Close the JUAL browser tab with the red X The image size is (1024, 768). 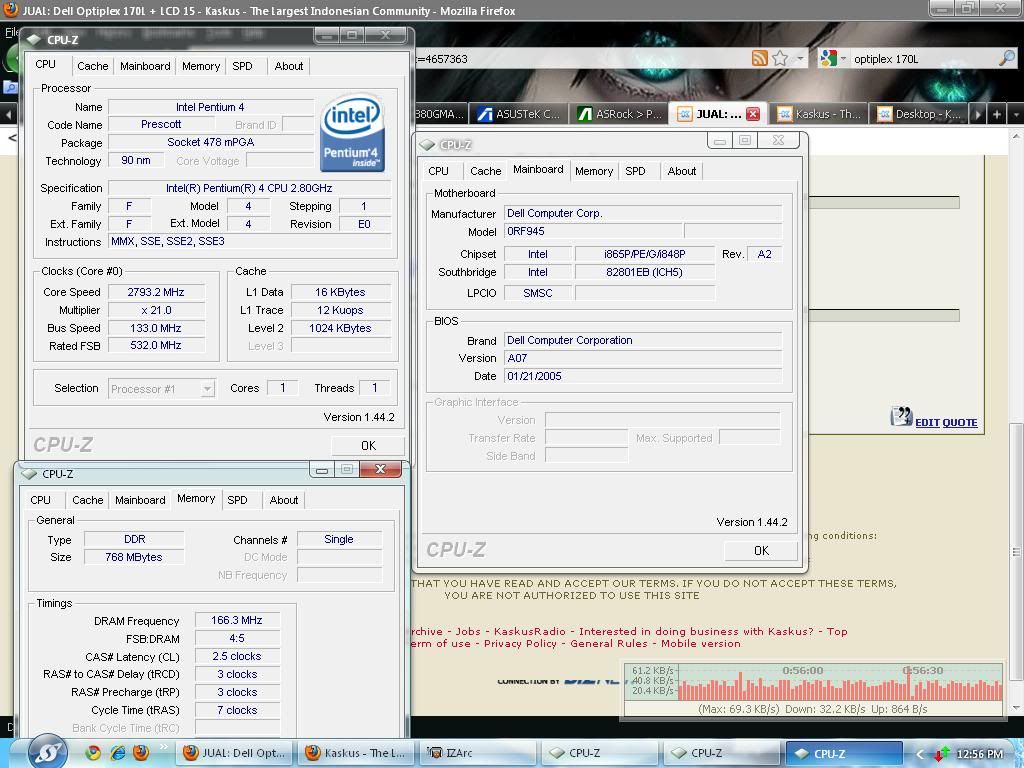point(753,114)
